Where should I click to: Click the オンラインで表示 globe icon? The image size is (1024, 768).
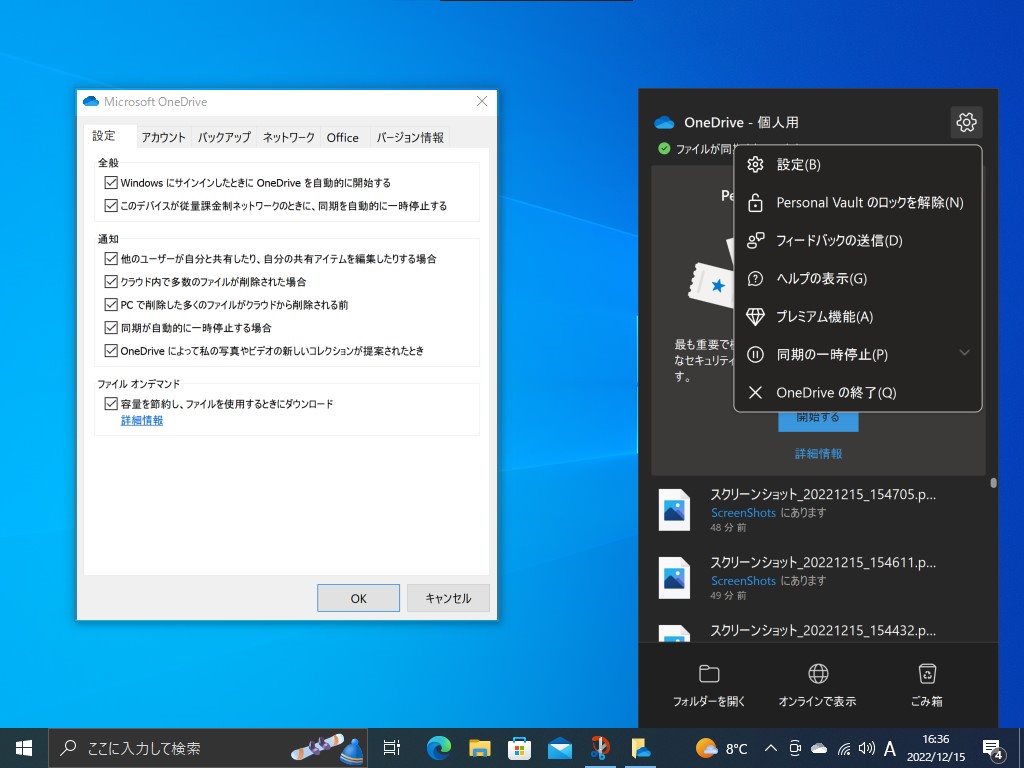pos(817,673)
